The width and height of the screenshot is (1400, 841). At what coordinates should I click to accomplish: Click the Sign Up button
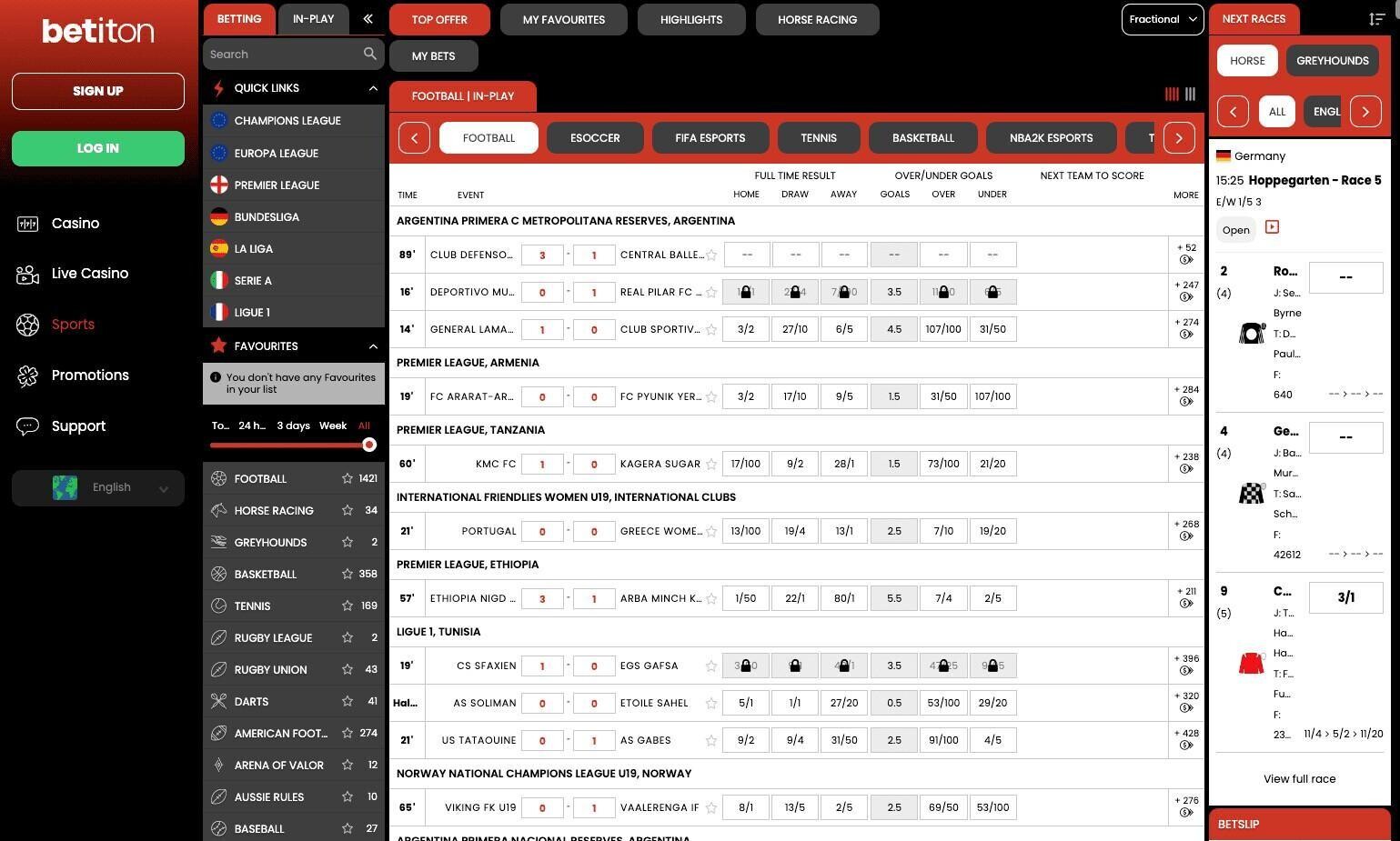pos(98,91)
